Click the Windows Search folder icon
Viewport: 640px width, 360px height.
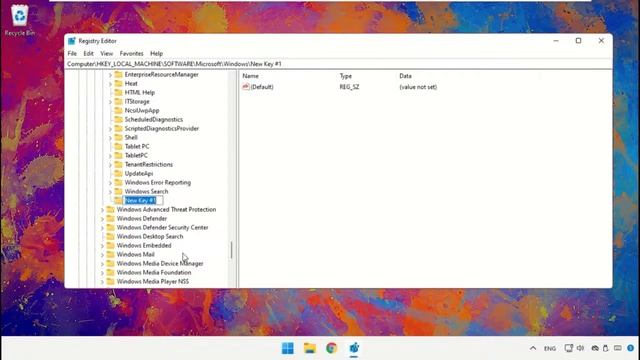118,191
